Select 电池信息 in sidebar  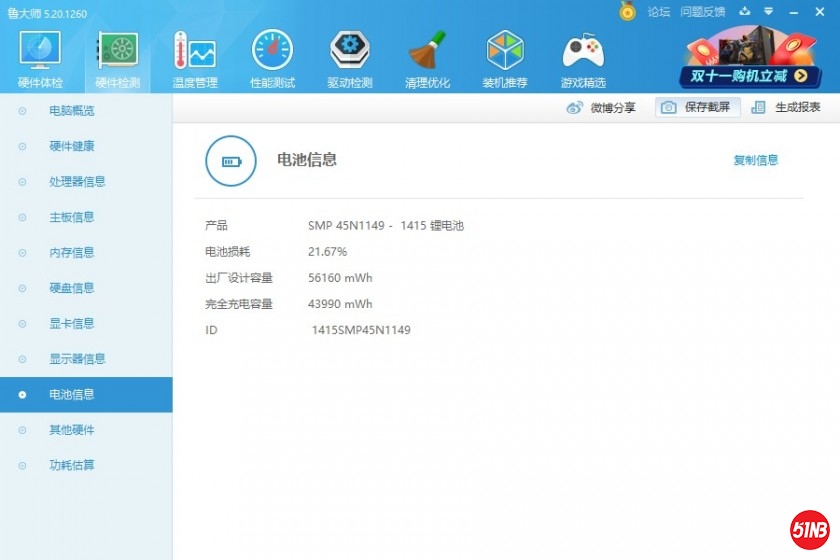[86, 394]
